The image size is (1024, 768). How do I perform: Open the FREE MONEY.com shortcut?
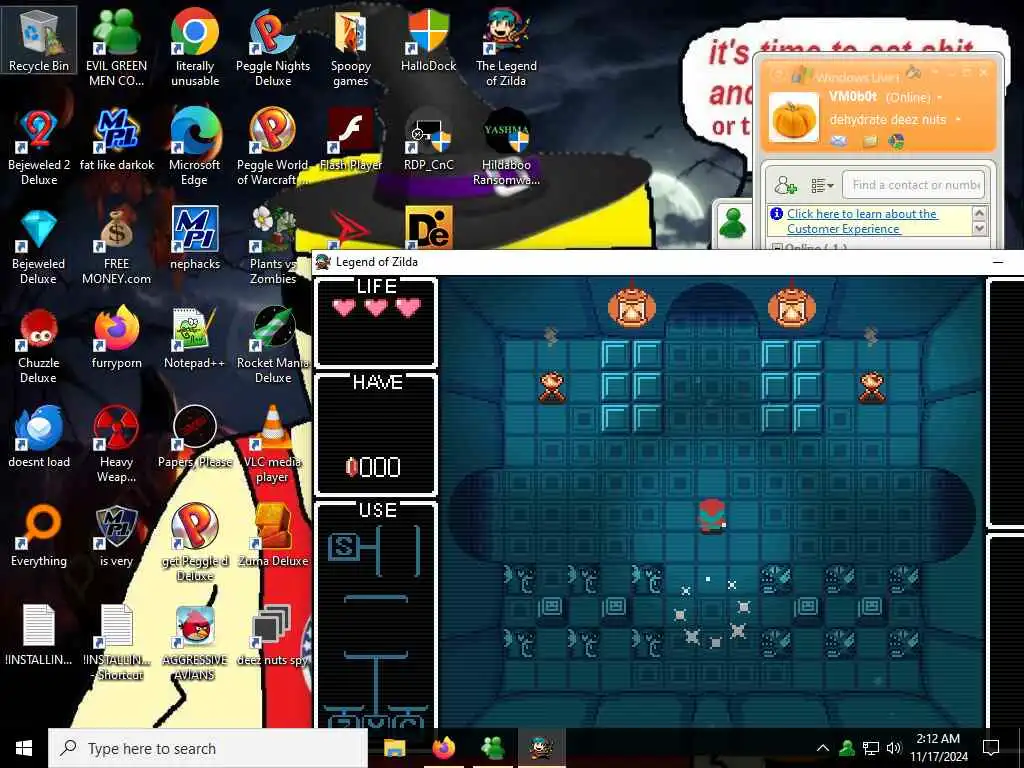[x=116, y=246]
